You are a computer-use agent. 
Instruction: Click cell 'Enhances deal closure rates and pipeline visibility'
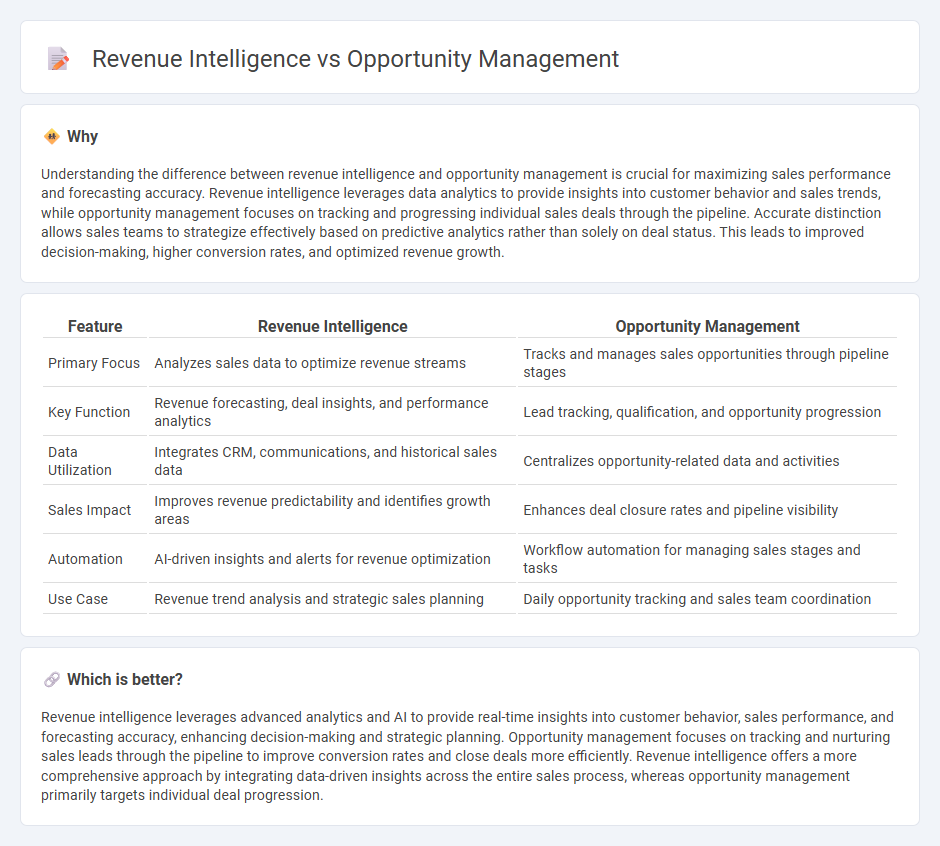(707, 510)
